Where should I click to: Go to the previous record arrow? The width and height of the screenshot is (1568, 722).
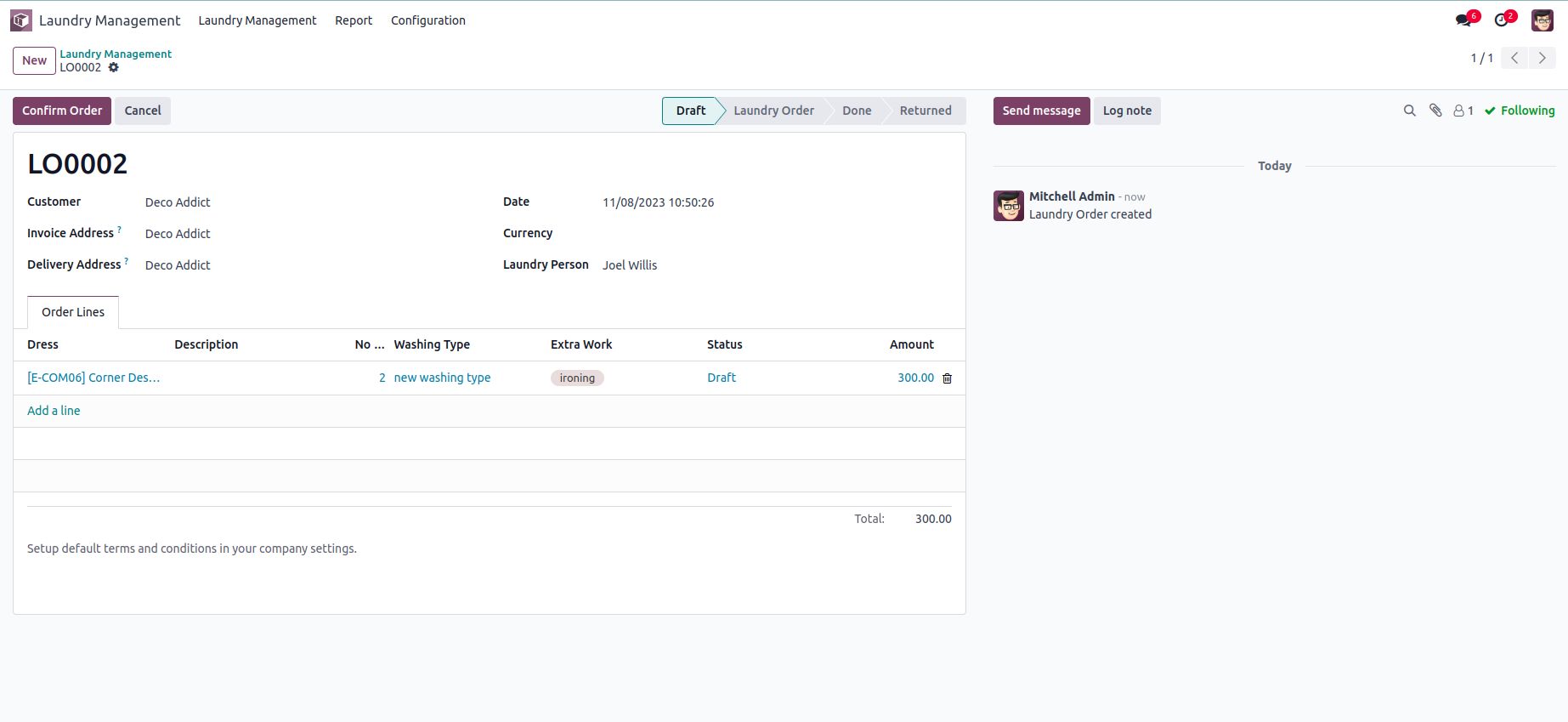[x=1514, y=58]
